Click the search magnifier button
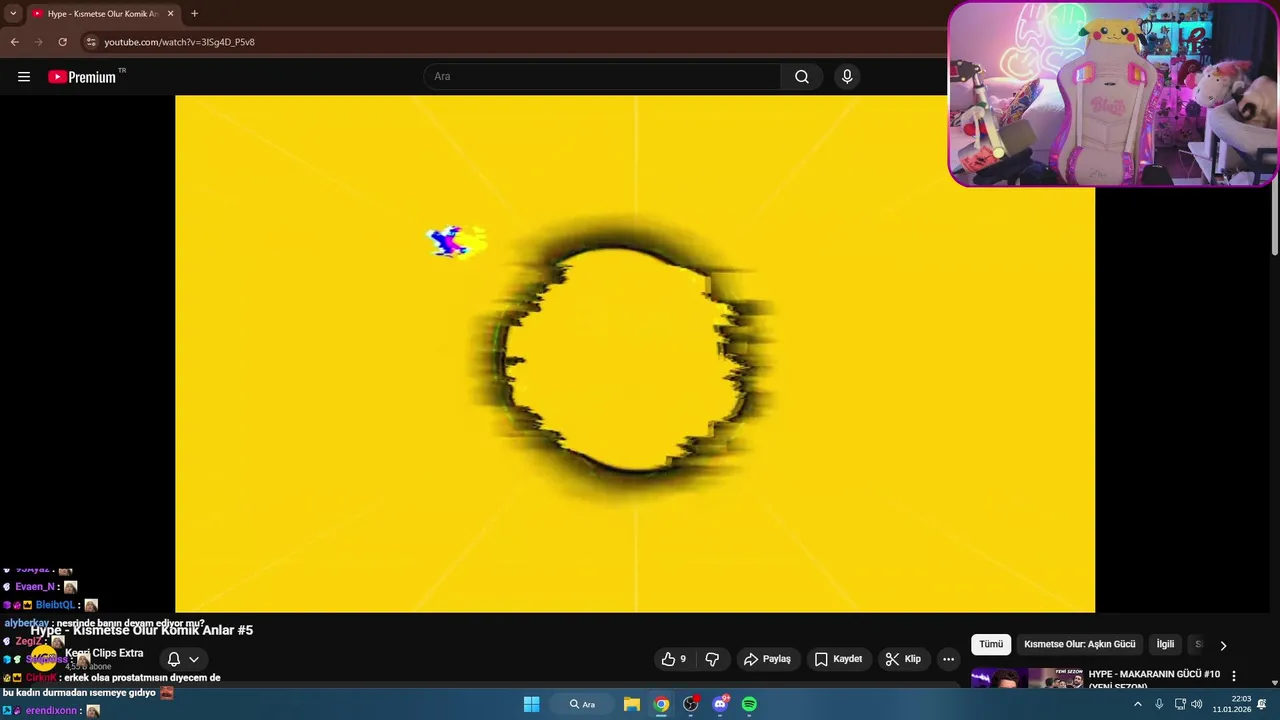1280x720 pixels. point(802,77)
